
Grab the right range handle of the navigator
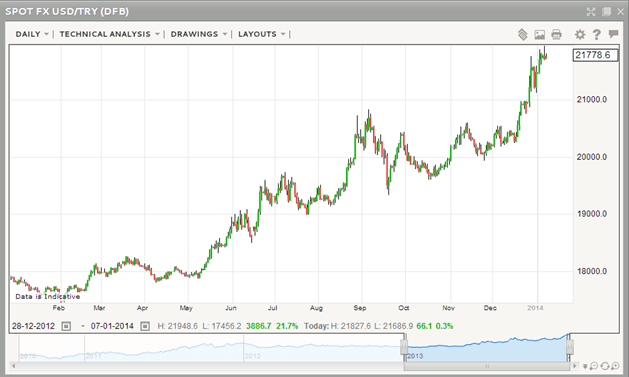(x=570, y=346)
